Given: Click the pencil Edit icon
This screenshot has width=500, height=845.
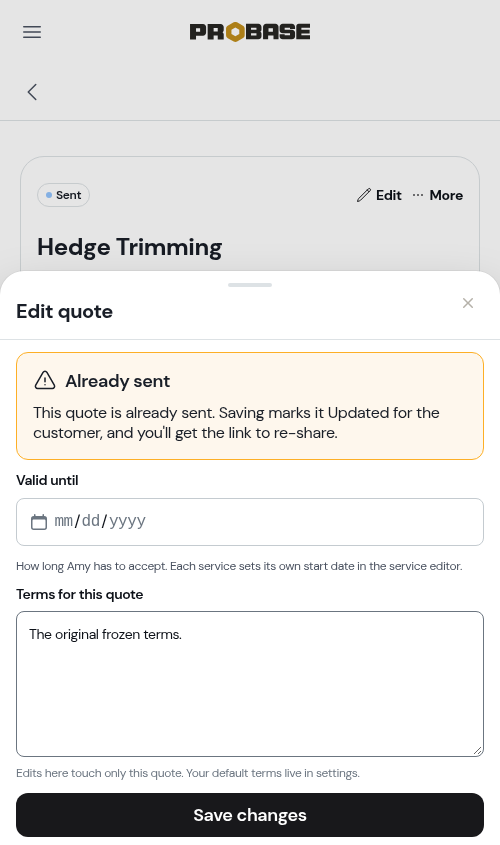Looking at the screenshot, I should [x=364, y=195].
